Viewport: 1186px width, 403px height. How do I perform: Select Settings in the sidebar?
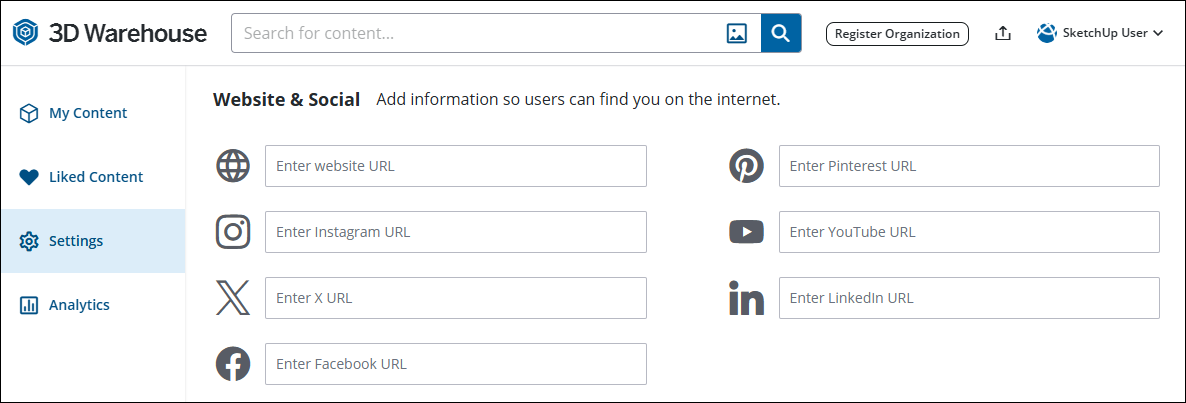[x=76, y=241]
